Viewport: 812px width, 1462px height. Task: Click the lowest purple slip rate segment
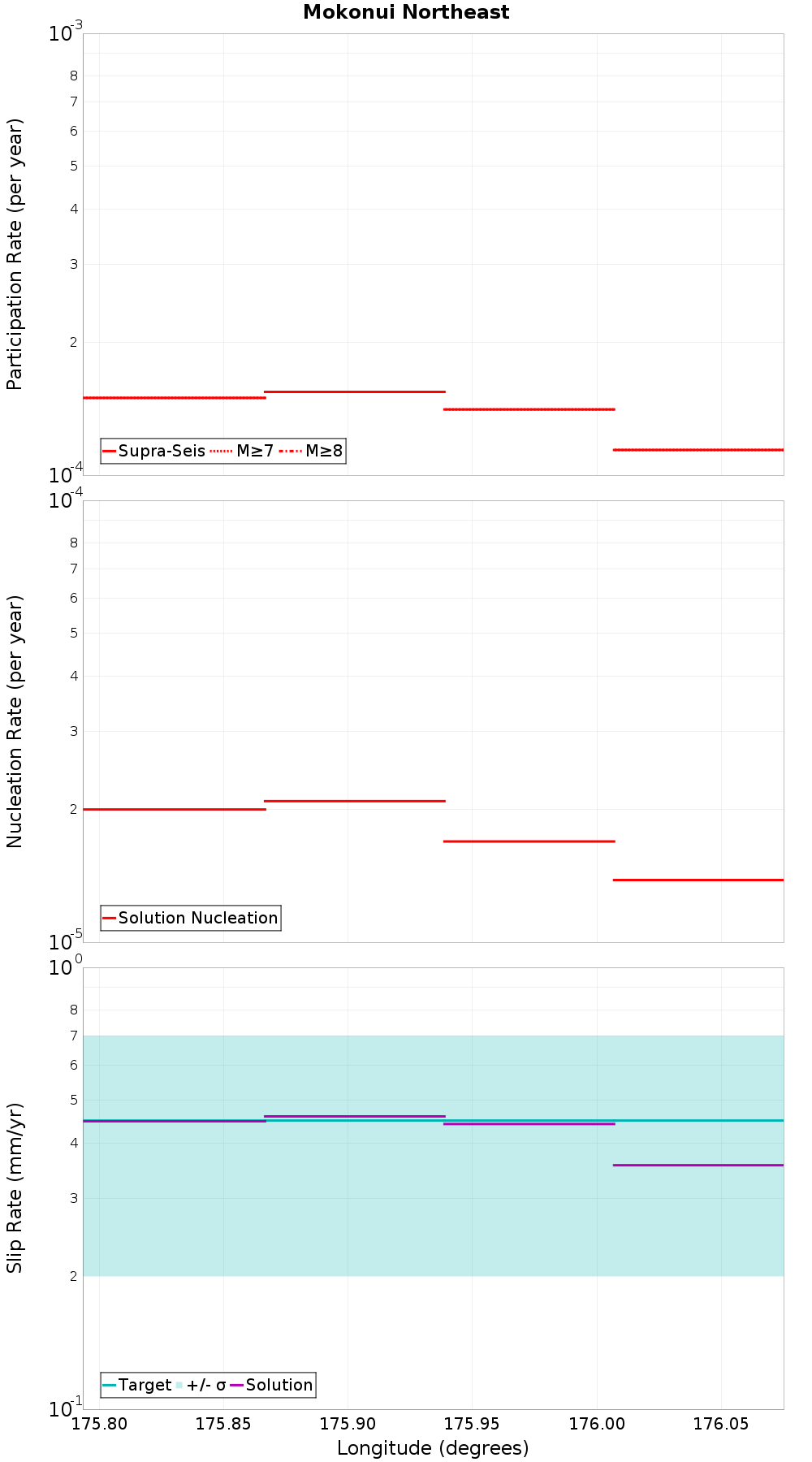pyautogui.click(x=698, y=1165)
